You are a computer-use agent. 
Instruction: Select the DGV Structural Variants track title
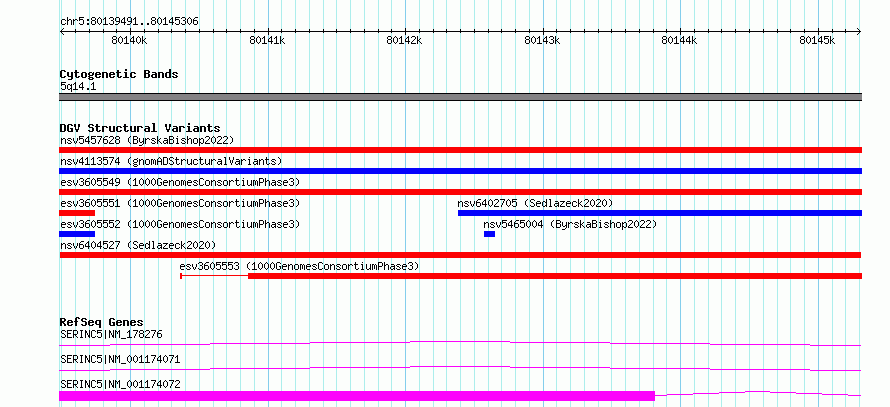[140, 128]
